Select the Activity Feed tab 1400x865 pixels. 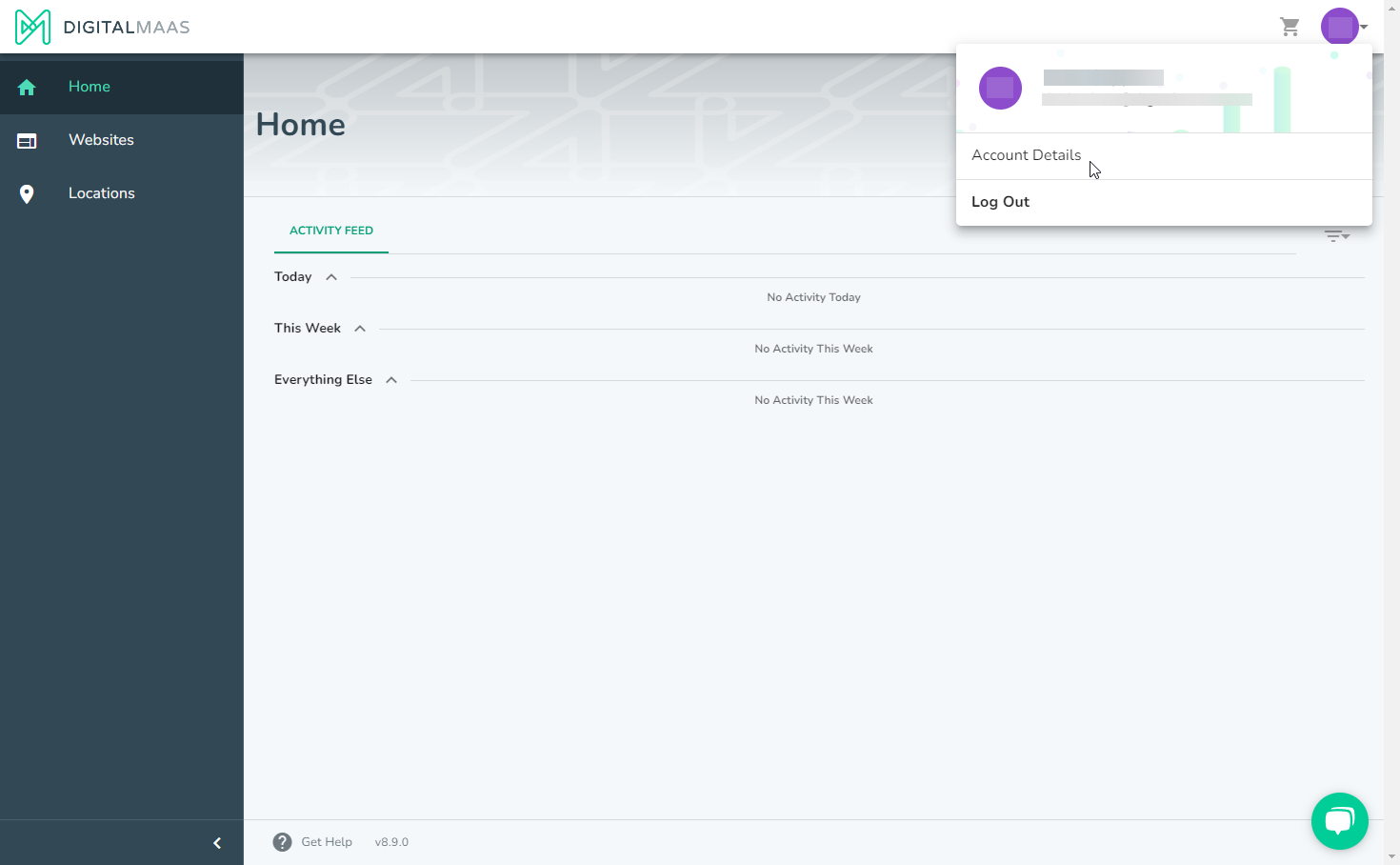pyautogui.click(x=330, y=230)
